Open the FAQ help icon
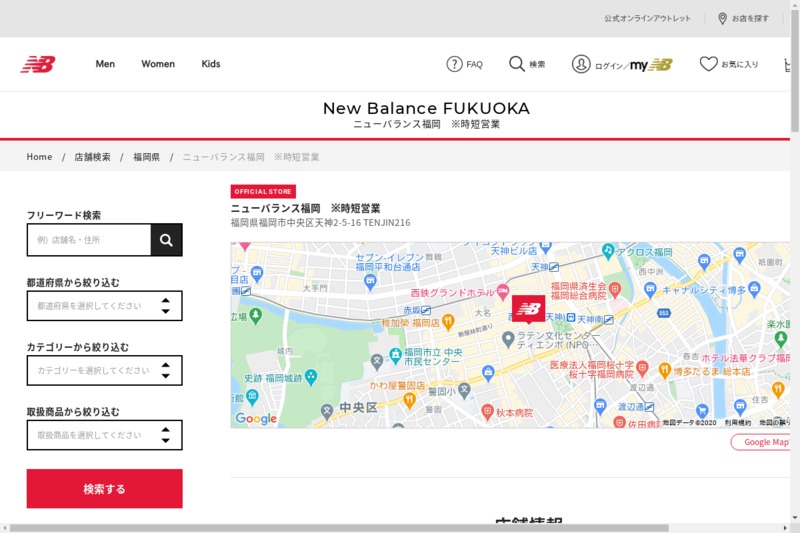Viewport: 800px width, 533px height. tap(454, 64)
